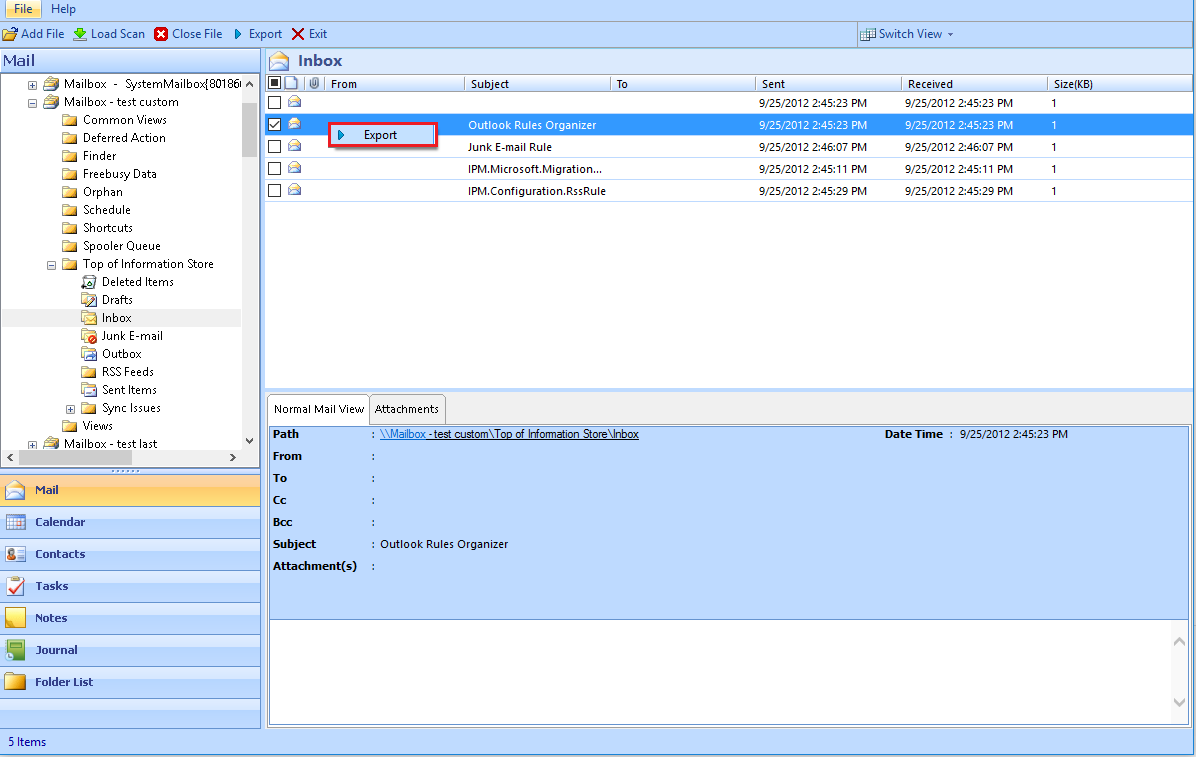Collapse Top of Information Store node
Image resolution: width=1196 pixels, height=757 pixels.
(x=51, y=265)
